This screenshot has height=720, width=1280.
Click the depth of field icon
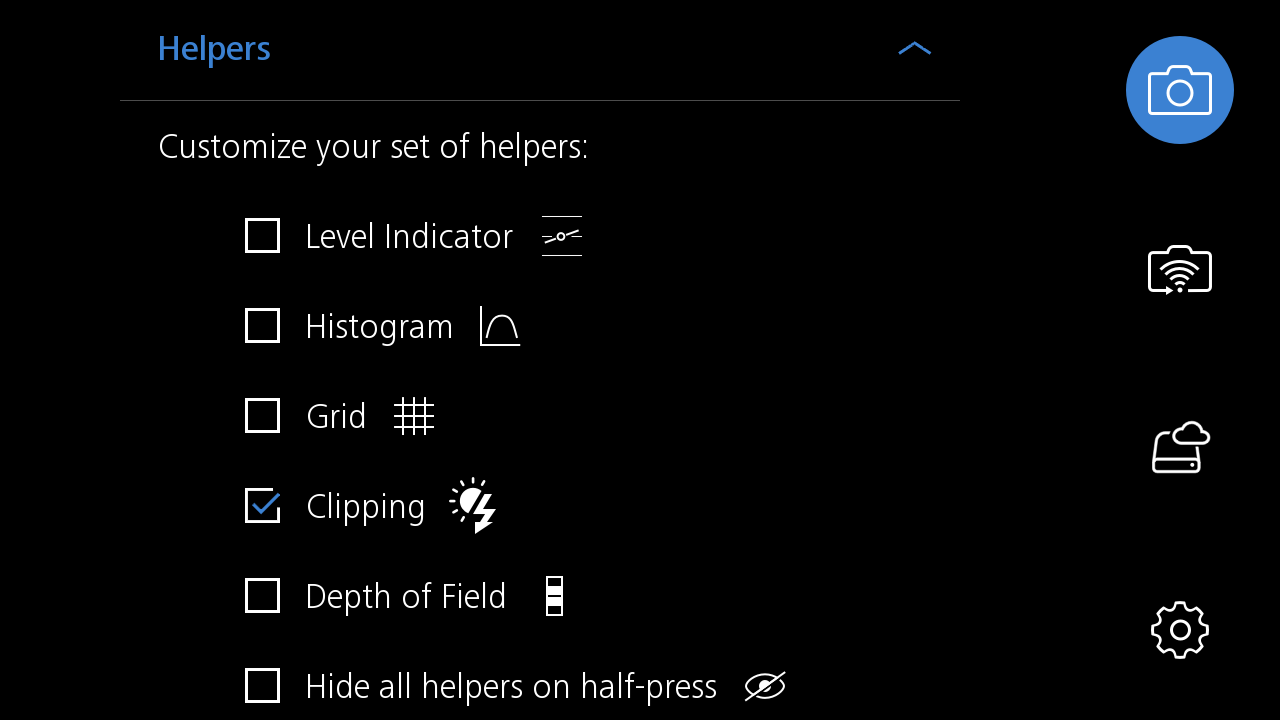[x=554, y=596]
